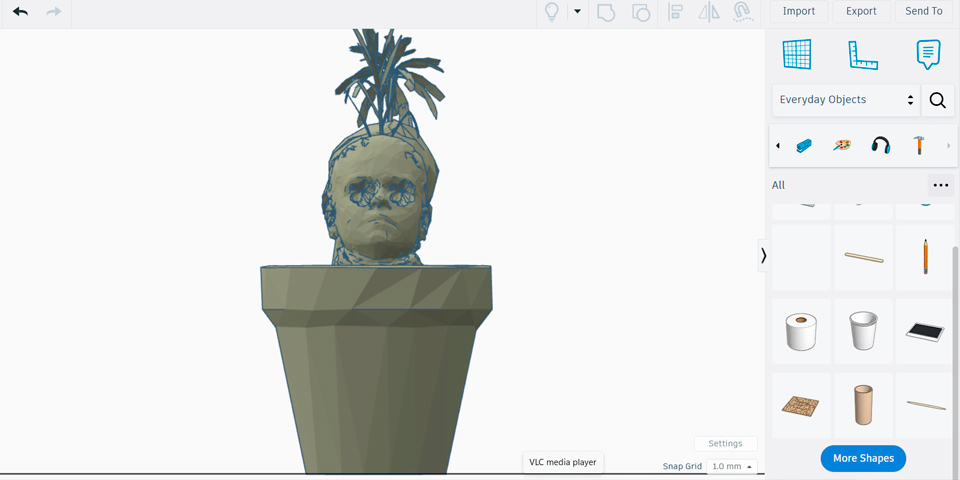960x480 pixels.
Task: Select the Mirror tool icon
Action: click(x=708, y=12)
